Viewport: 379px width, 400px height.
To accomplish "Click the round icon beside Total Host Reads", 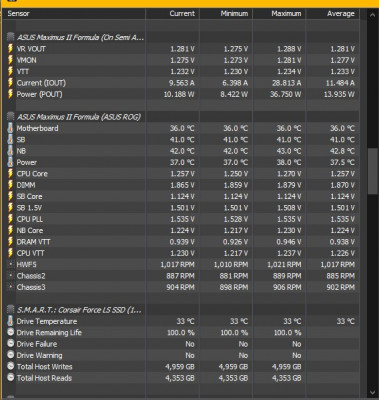I will click(11, 378).
